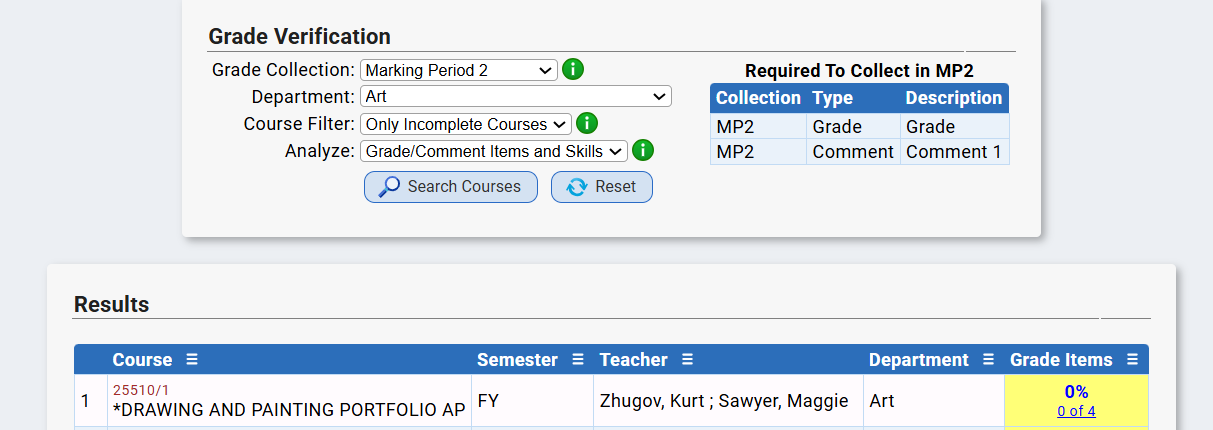The height and width of the screenshot is (430, 1213).
Task: Open the 0 of 4 grade items link
Action: click(x=1076, y=411)
